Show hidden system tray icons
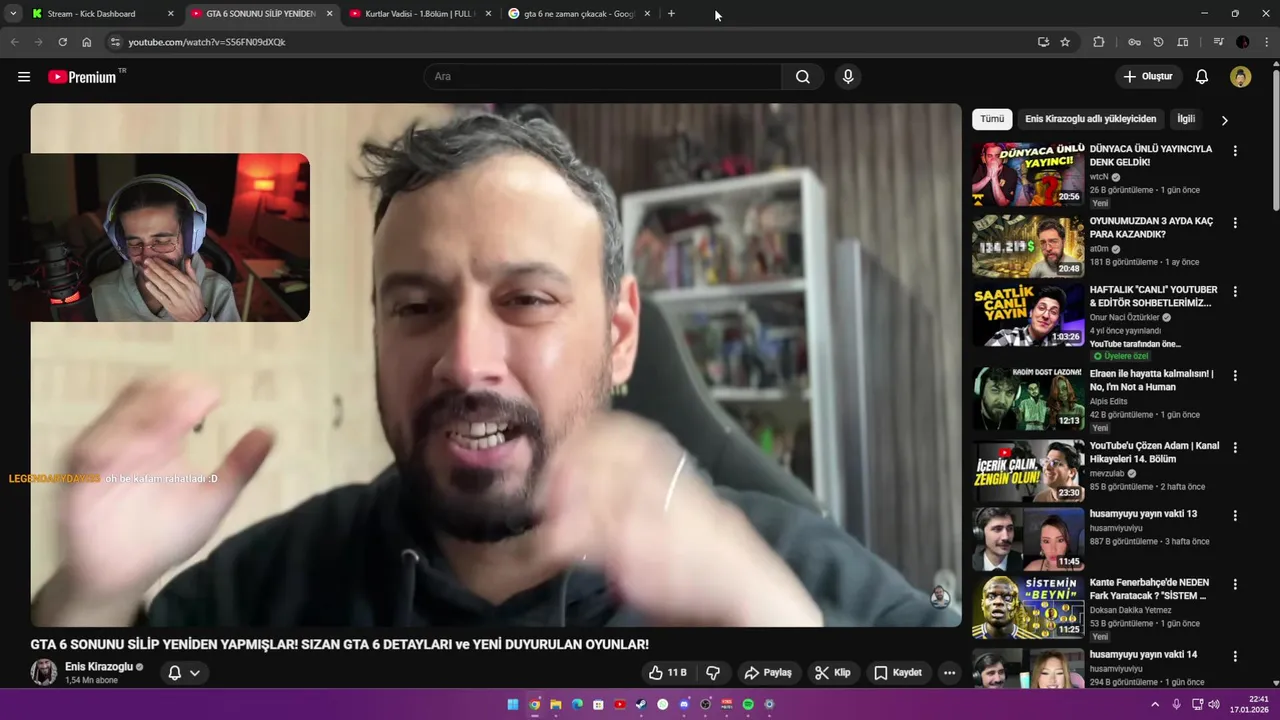1280x720 pixels. point(1155,704)
